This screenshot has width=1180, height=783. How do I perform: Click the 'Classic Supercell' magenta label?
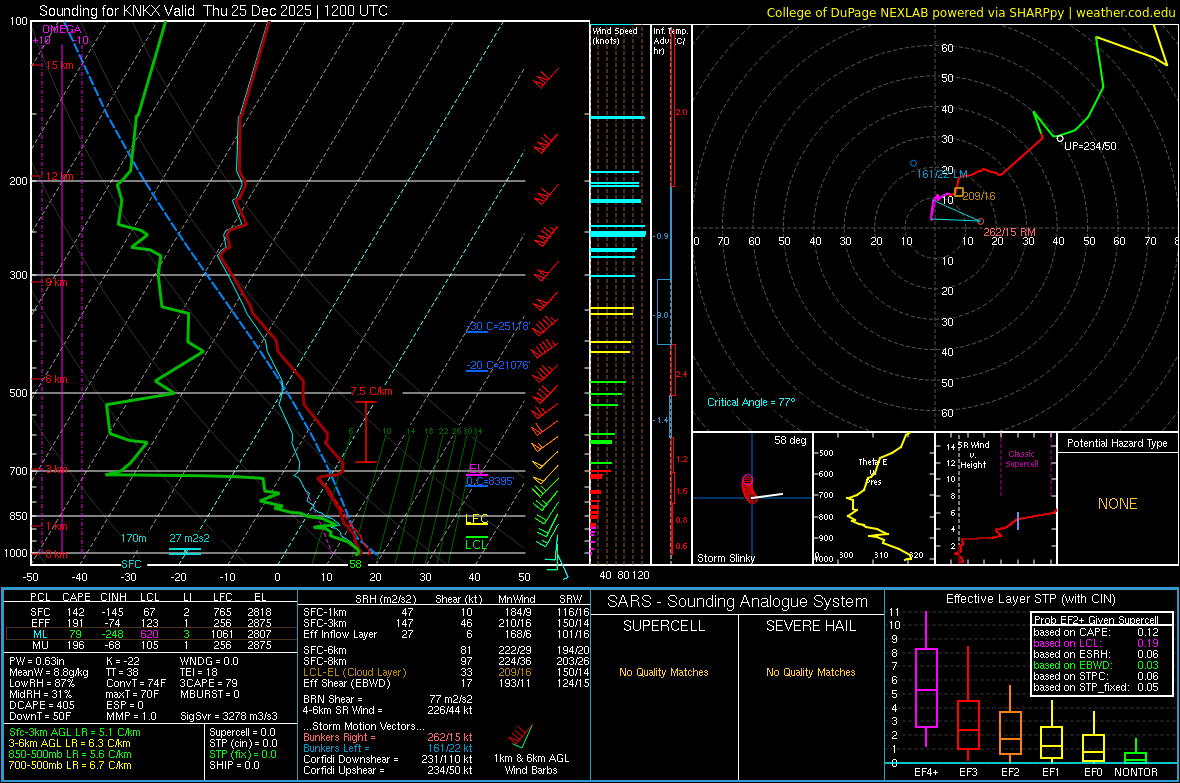pos(1021,459)
